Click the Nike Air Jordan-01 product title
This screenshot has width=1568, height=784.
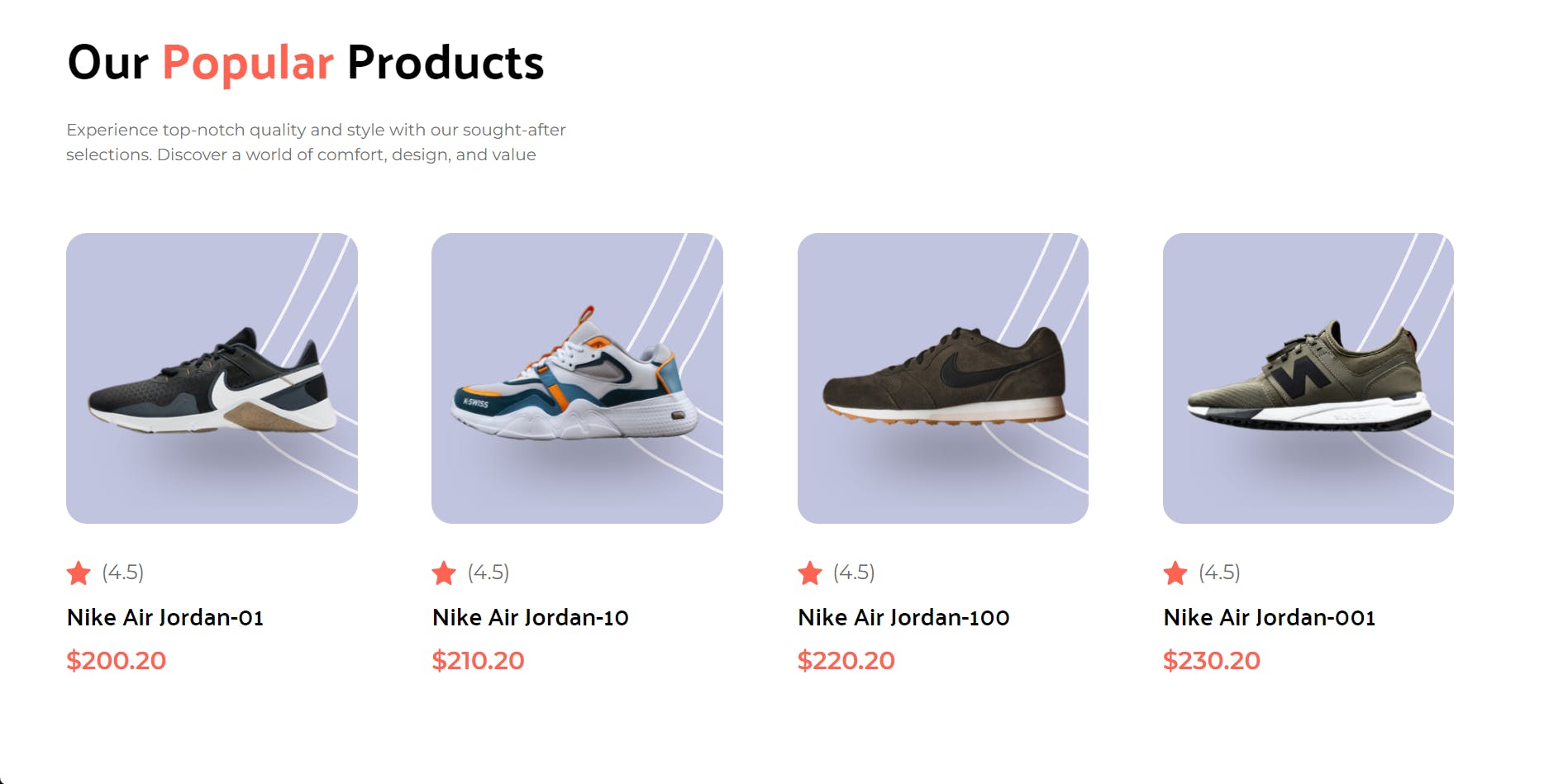tap(165, 617)
